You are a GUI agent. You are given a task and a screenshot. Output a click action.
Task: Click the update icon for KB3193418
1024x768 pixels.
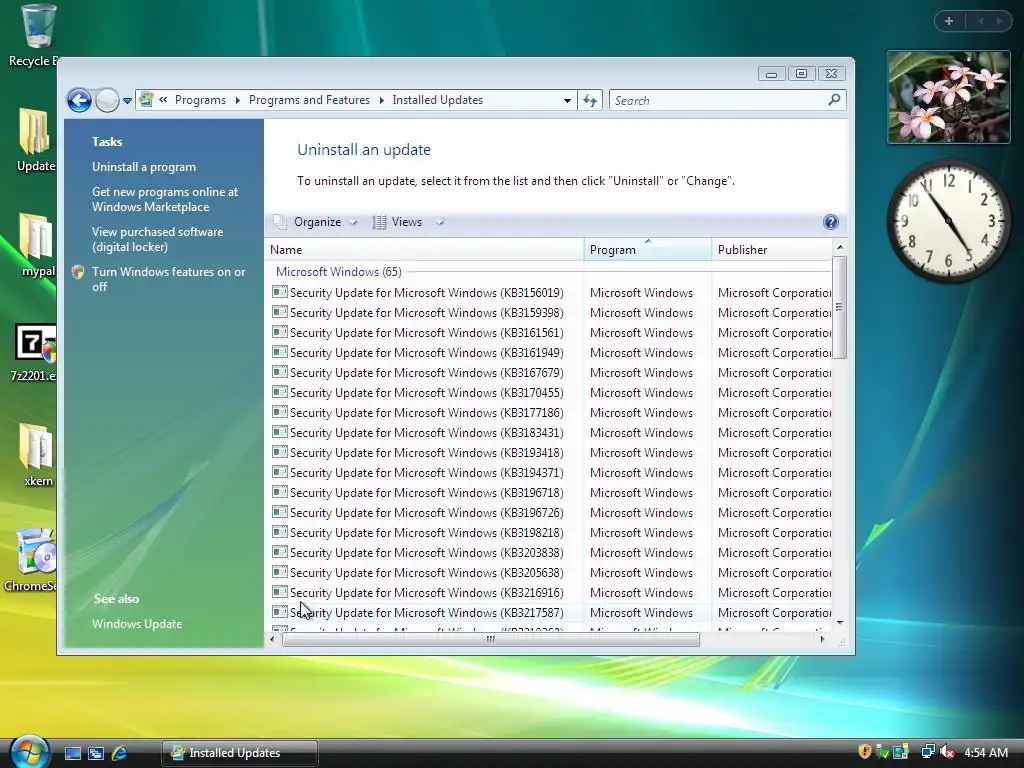280,452
